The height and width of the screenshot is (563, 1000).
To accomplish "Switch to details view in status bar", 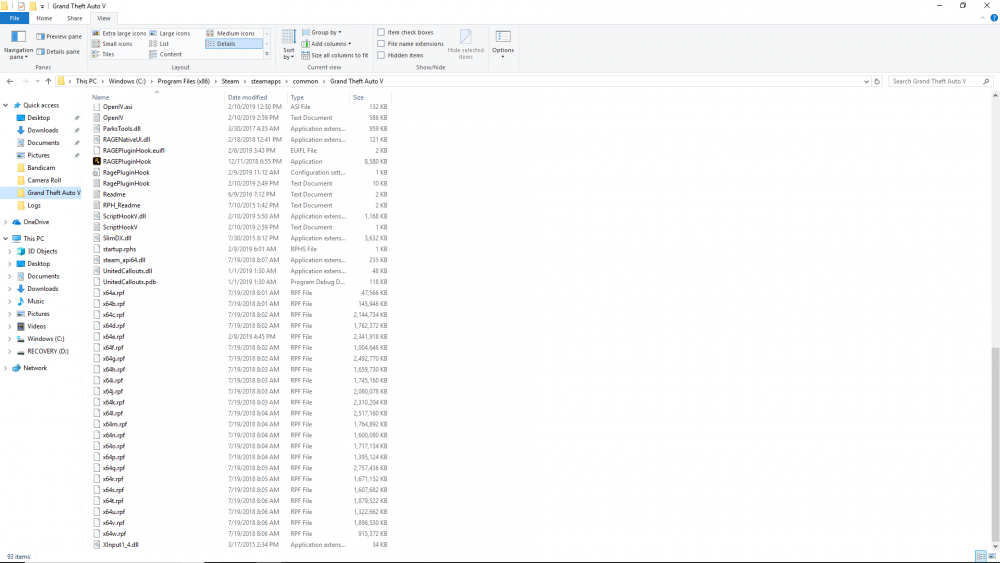I will tap(981, 557).
